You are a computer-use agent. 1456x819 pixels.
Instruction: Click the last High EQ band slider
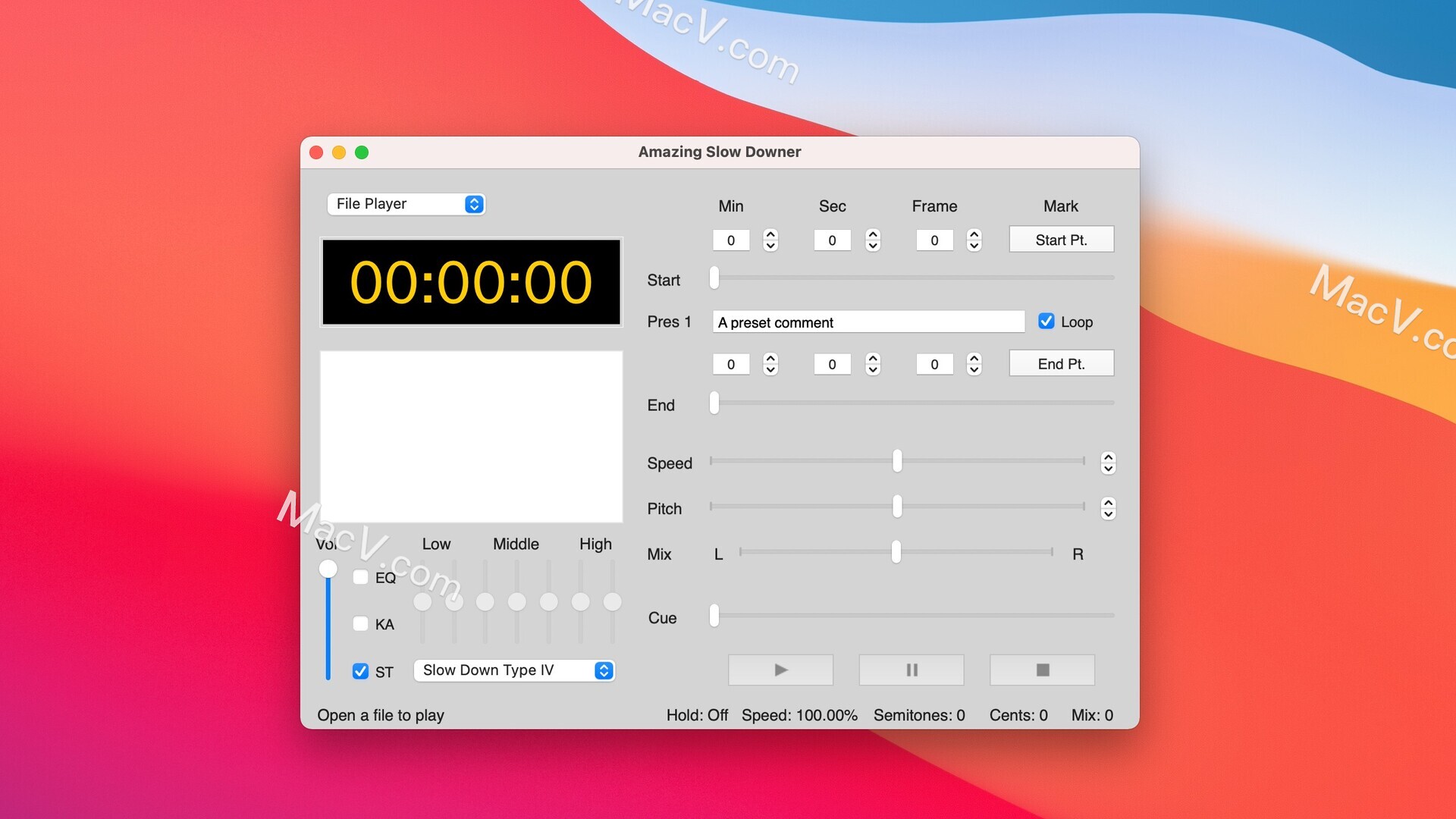612,602
